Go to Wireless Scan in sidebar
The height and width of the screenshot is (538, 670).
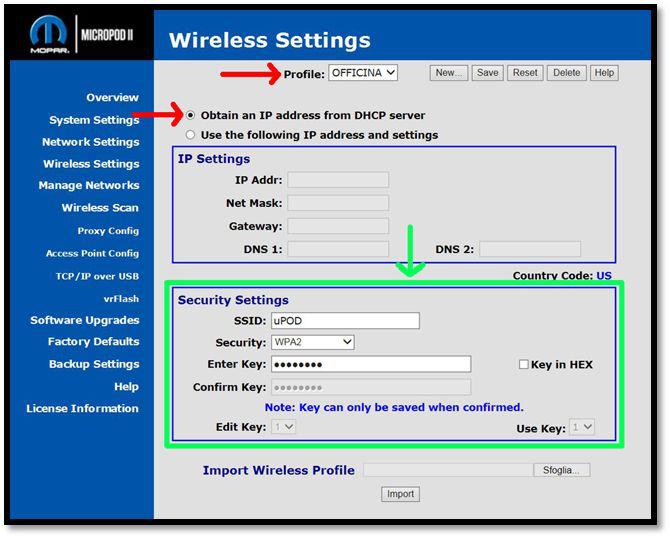click(100, 208)
